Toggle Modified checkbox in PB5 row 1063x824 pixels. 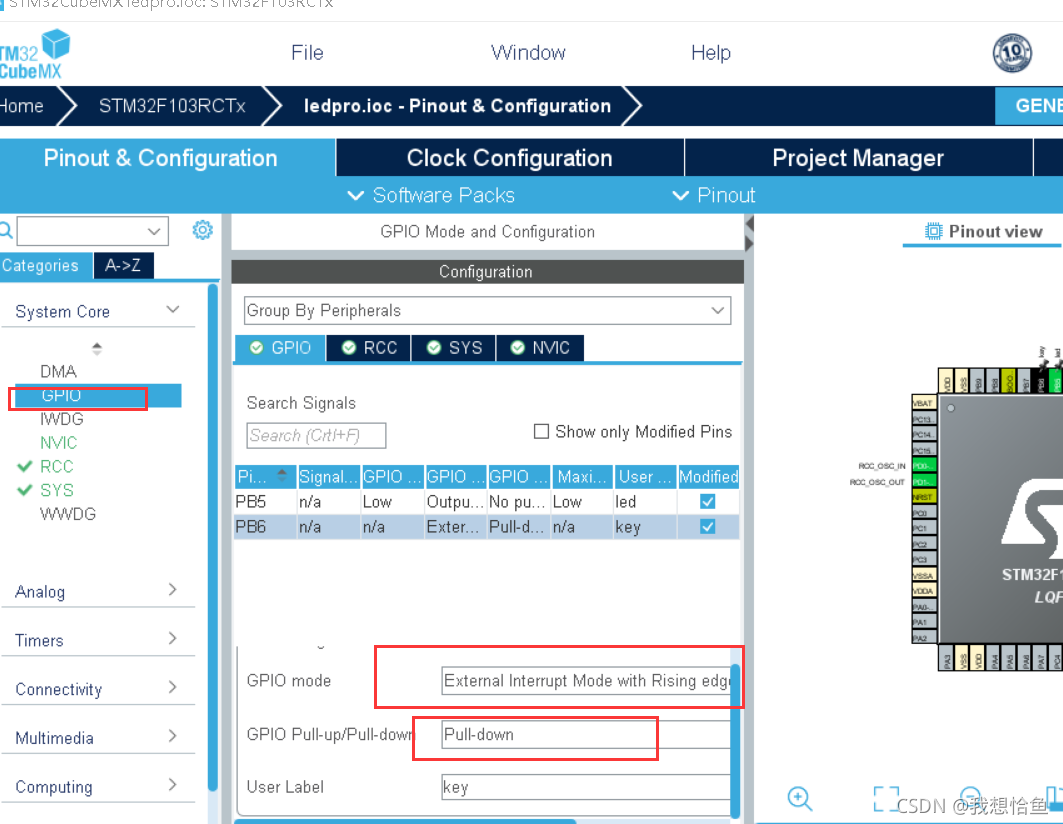point(707,501)
